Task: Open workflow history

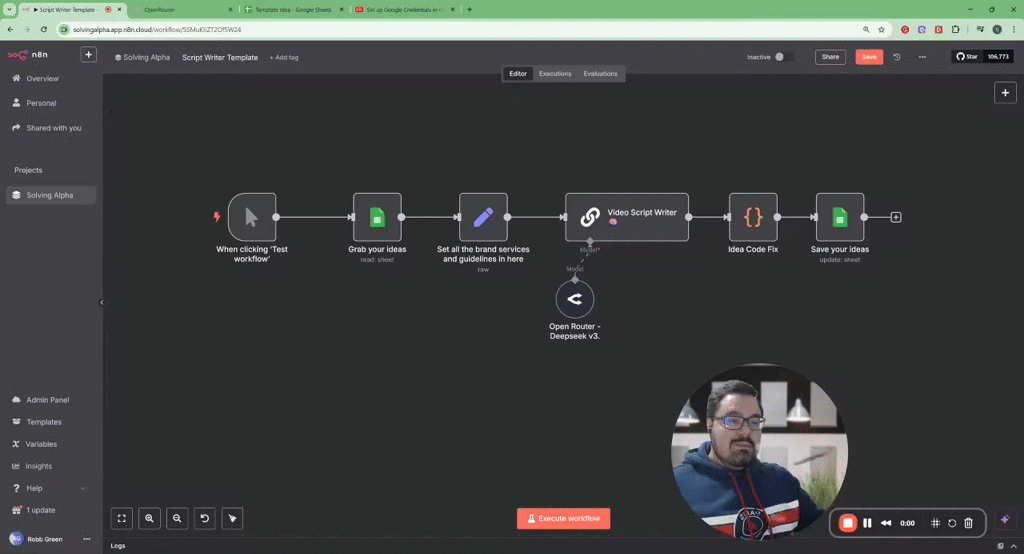Action: pos(897,57)
